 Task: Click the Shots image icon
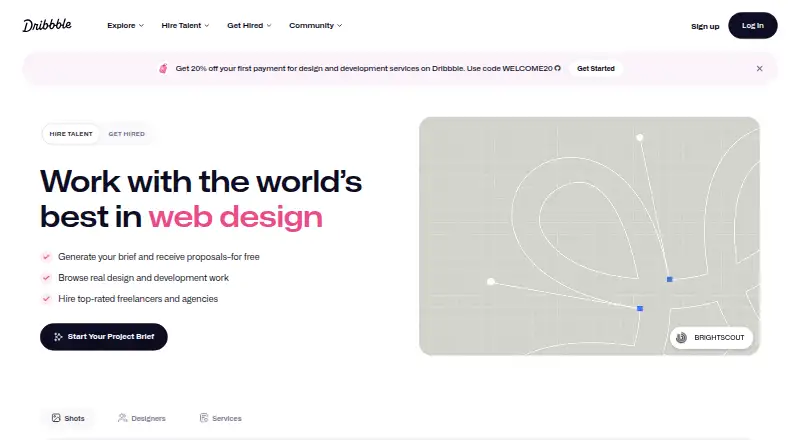point(56,418)
